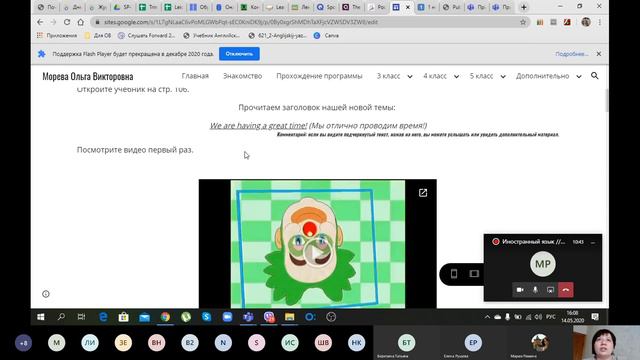Open Viber from taskbar
The image size is (640, 360).
269,317
